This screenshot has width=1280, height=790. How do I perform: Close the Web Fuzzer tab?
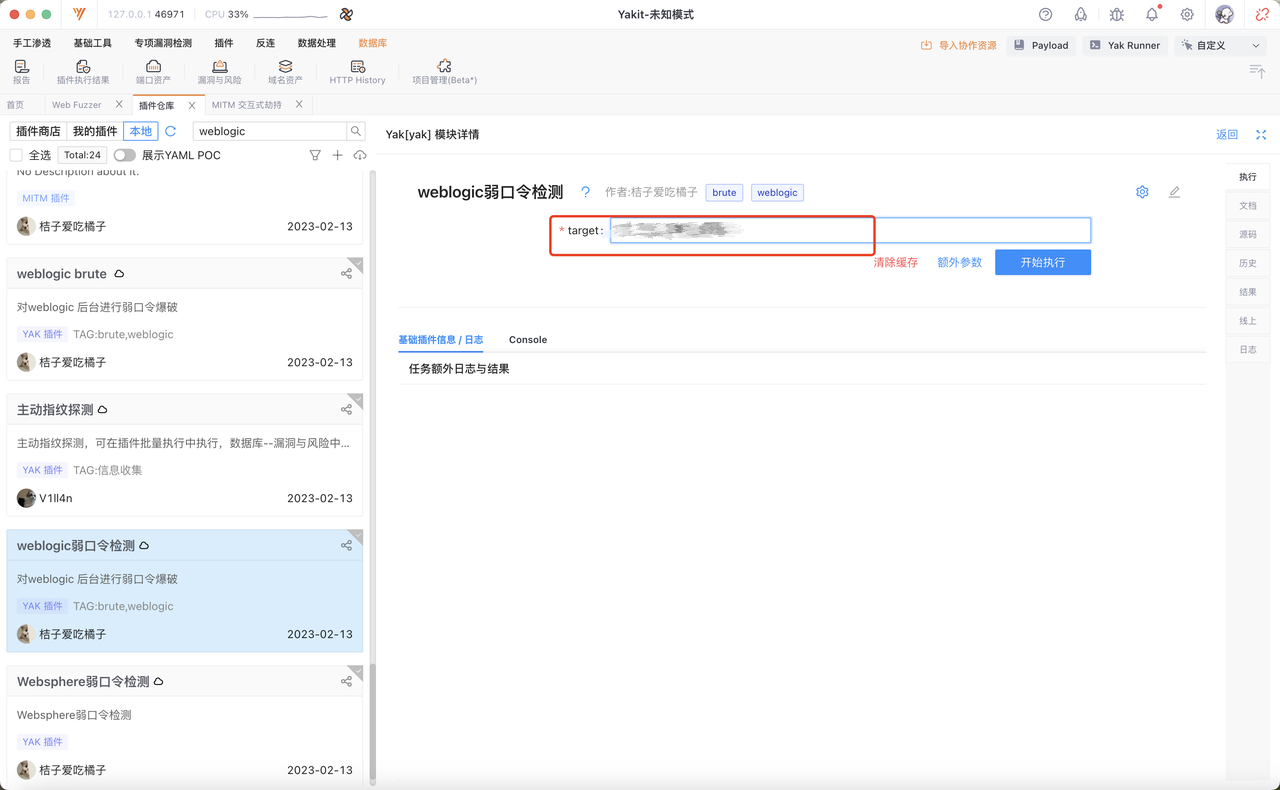click(119, 104)
